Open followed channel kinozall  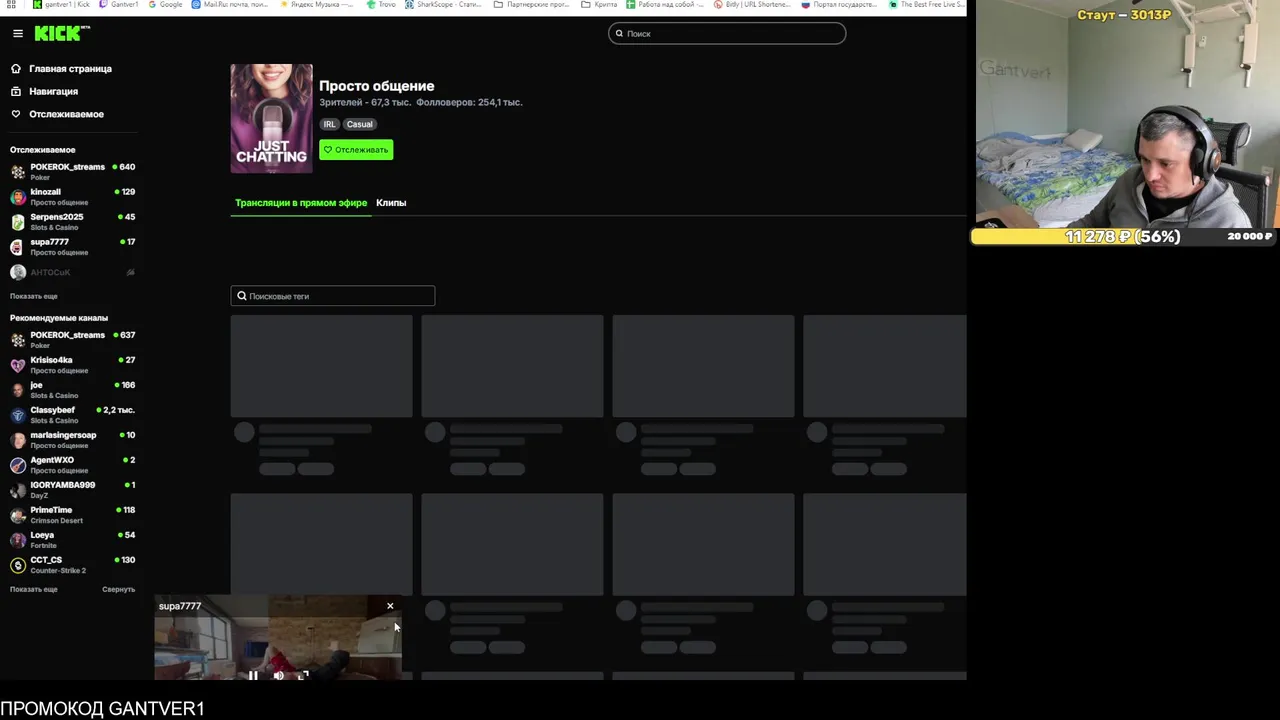coord(72,197)
